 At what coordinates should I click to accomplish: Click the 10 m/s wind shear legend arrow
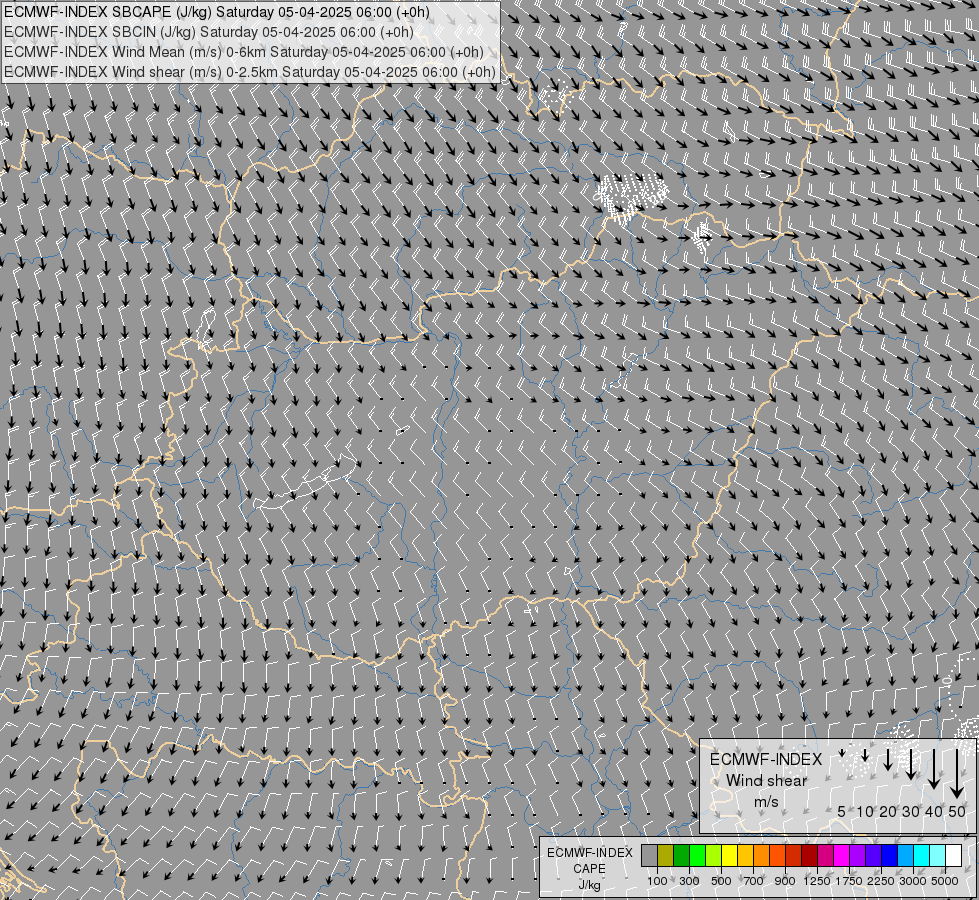pyautogui.click(x=865, y=755)
